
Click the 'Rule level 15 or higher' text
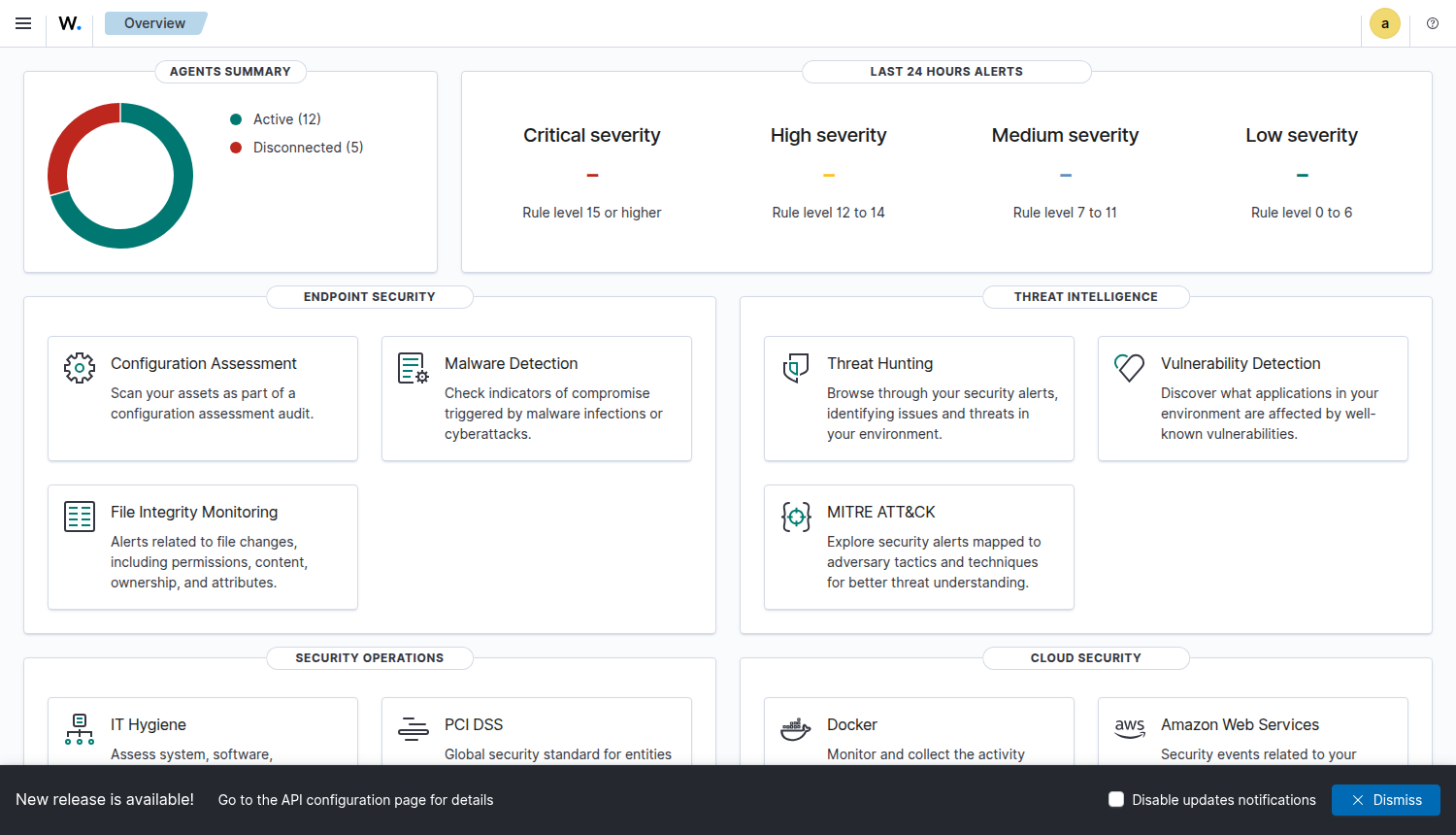point(592,213)
